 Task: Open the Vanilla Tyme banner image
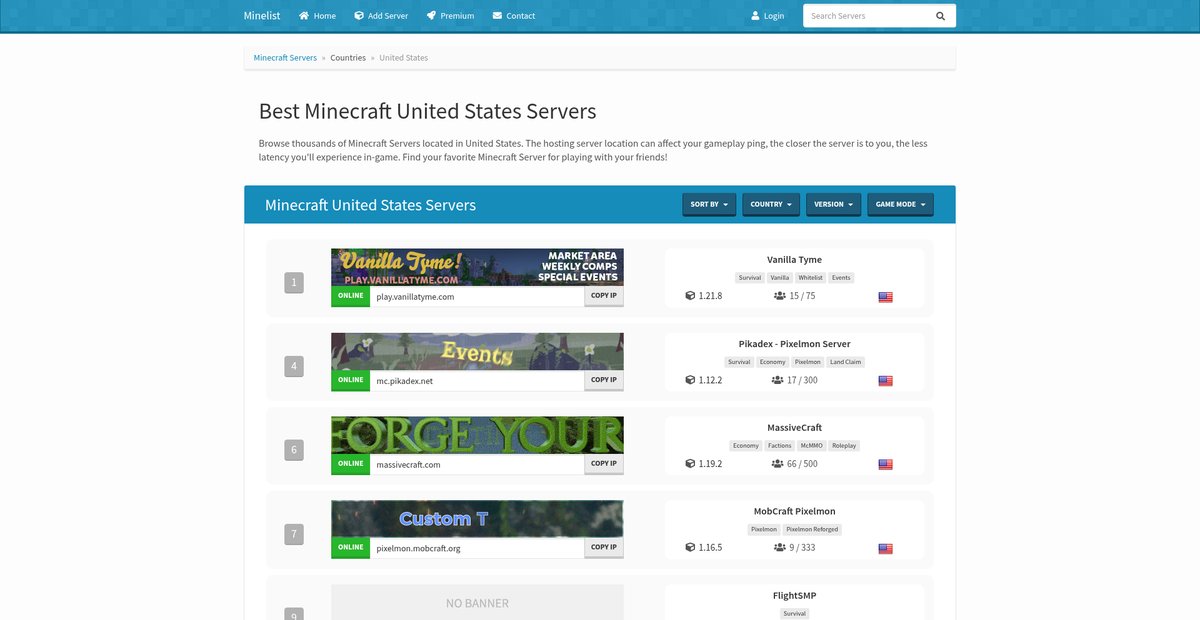click(x=477, y=267)
